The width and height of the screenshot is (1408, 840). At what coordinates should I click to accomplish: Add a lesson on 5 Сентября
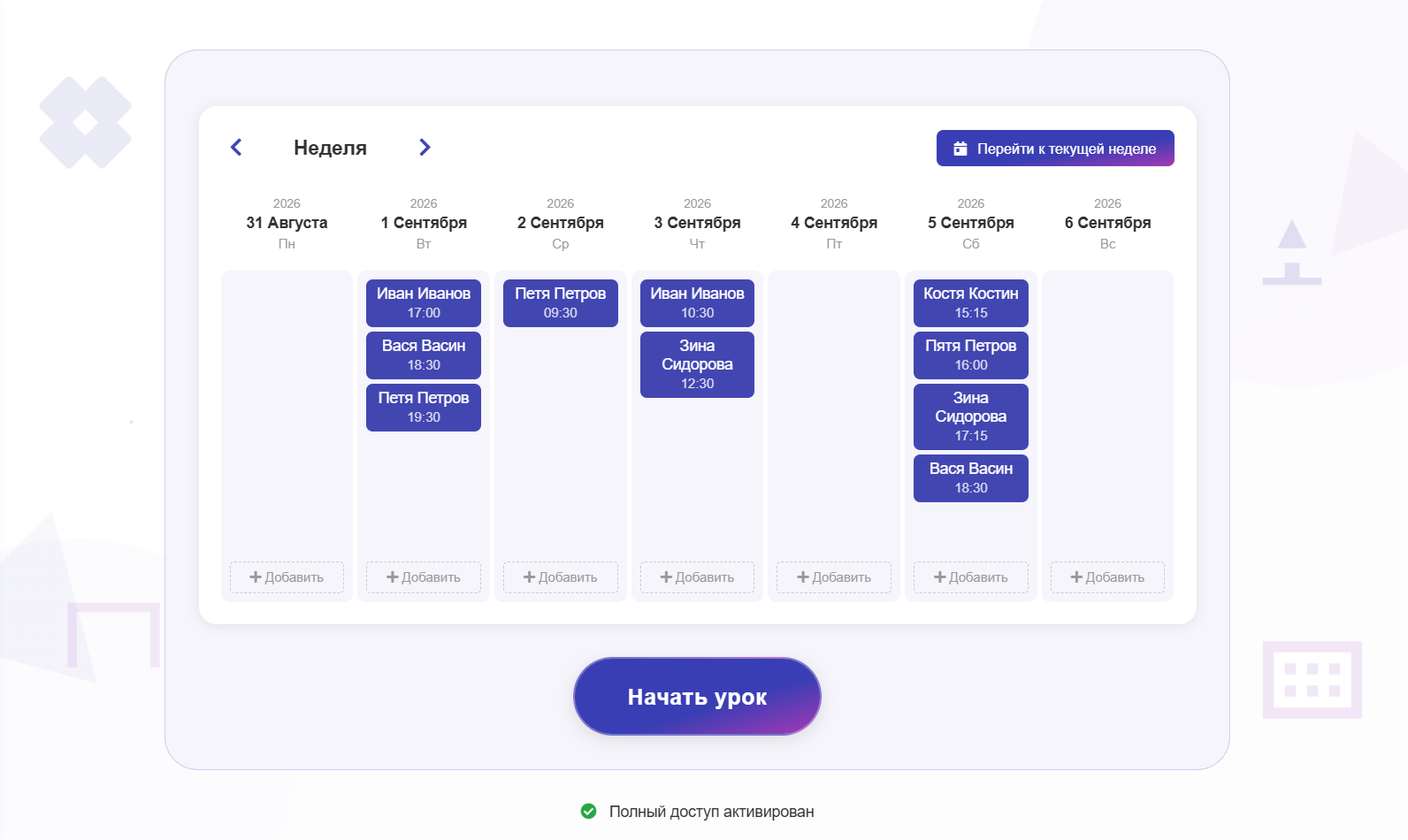pos(971,577)
